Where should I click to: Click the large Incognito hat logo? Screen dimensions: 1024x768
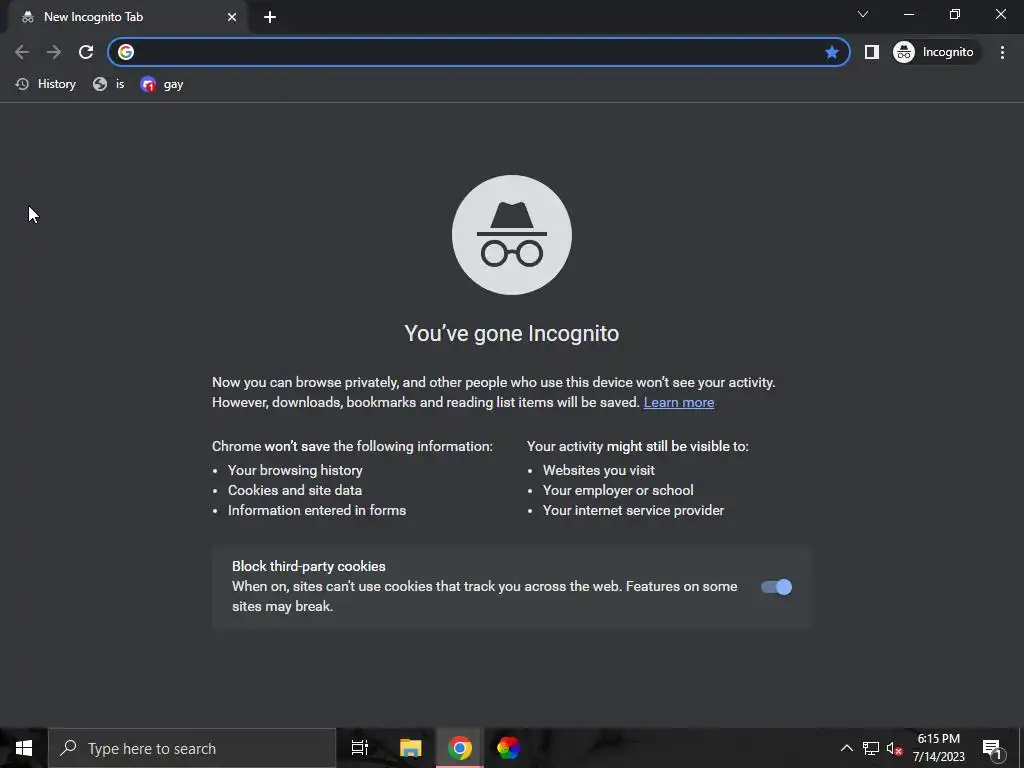[x=512, y=235]
